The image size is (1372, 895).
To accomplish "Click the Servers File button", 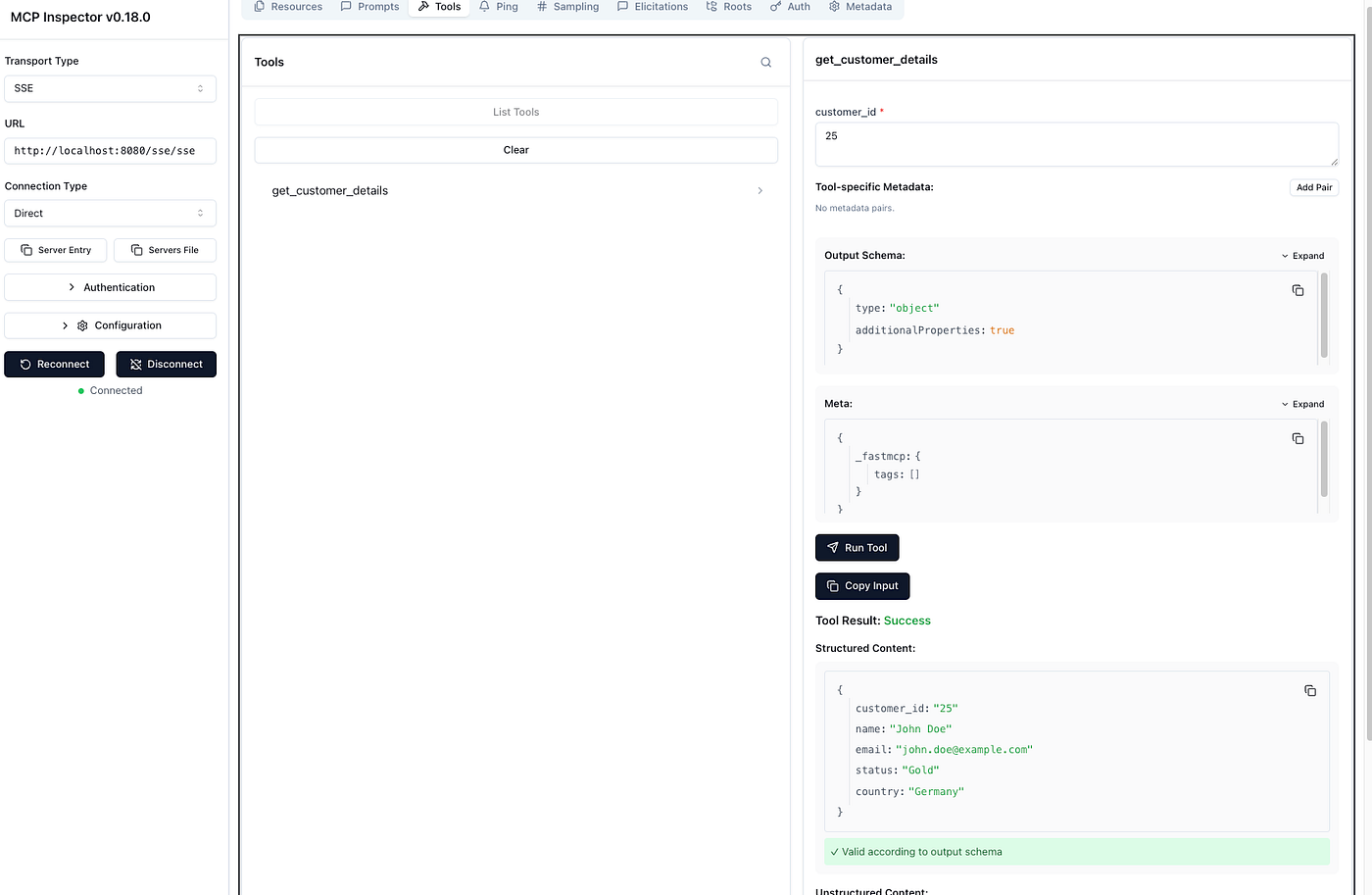I will click(x=165, y=250).
